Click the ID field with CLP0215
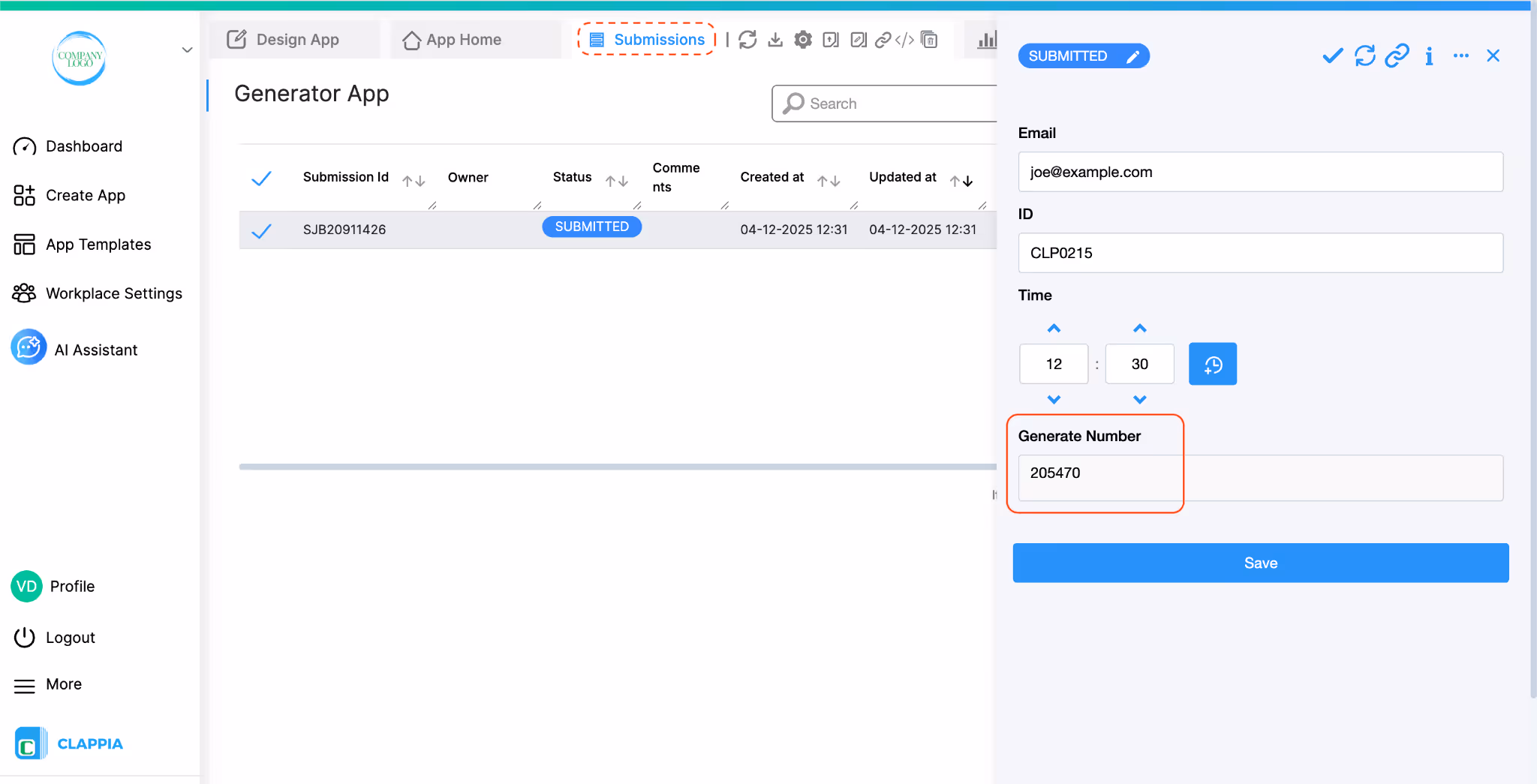 pyautogui.click(x=1260, y=253)
